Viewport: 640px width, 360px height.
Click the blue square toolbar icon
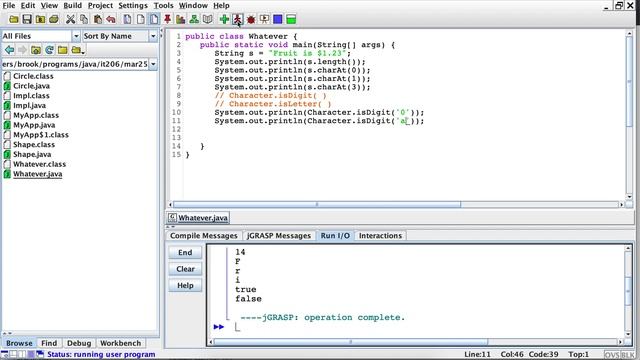click(x=278, y=19)
